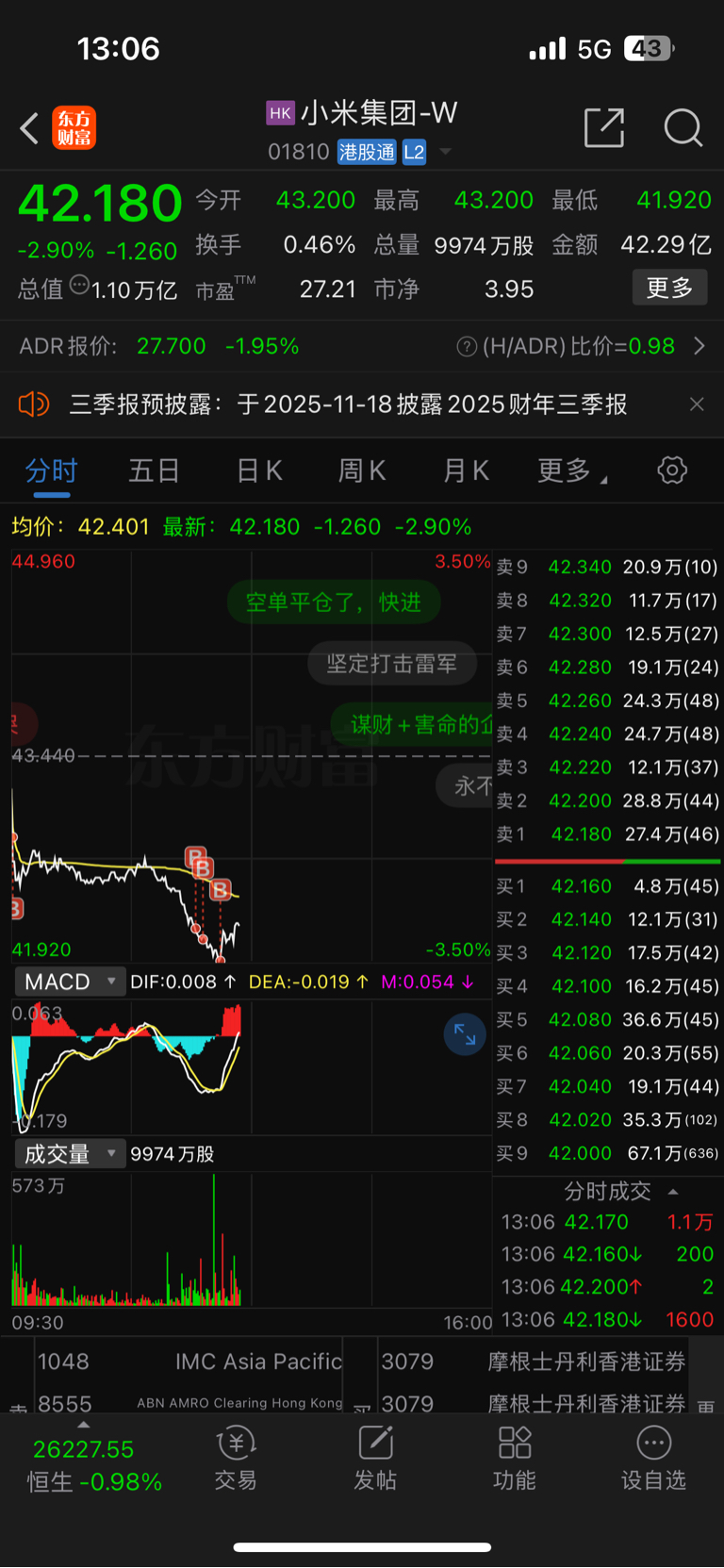The image size is (724, 1568).
Task: Open the 成交量 indicator dropdown
Action: (x=70, y=1154)
